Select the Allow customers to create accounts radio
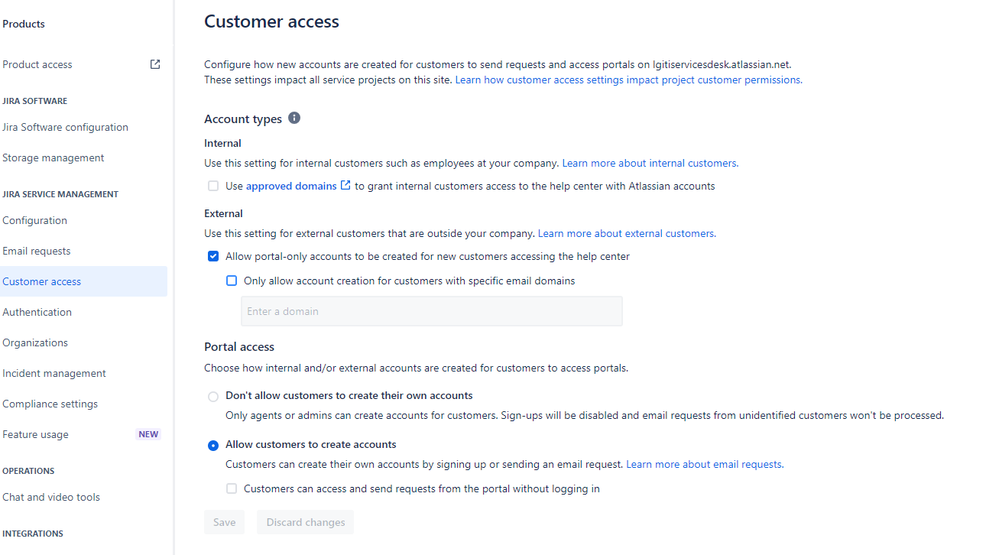The image size is (999, 555). tap(213, 445)
